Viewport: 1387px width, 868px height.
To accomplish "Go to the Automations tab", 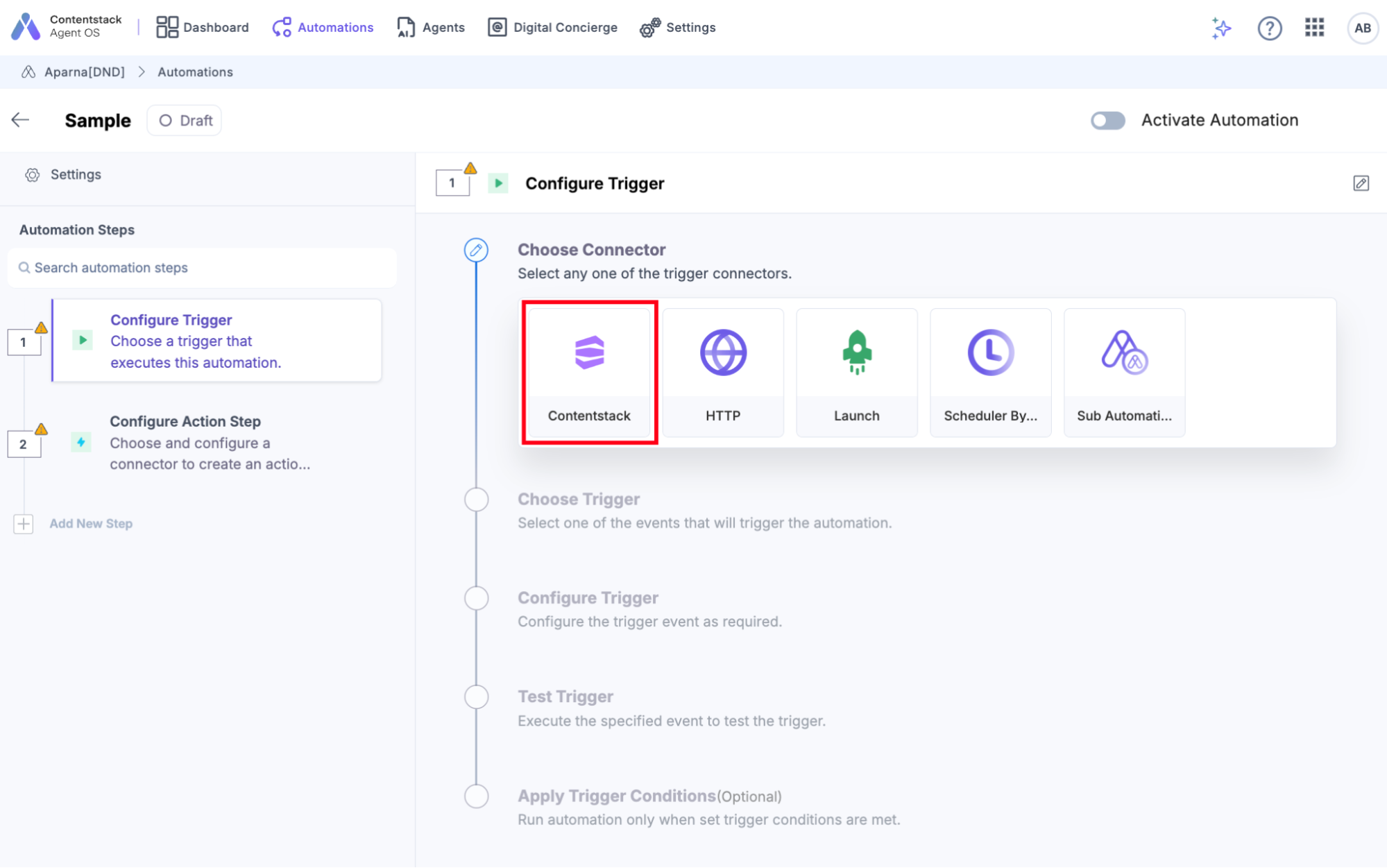I will pos(323,27).
